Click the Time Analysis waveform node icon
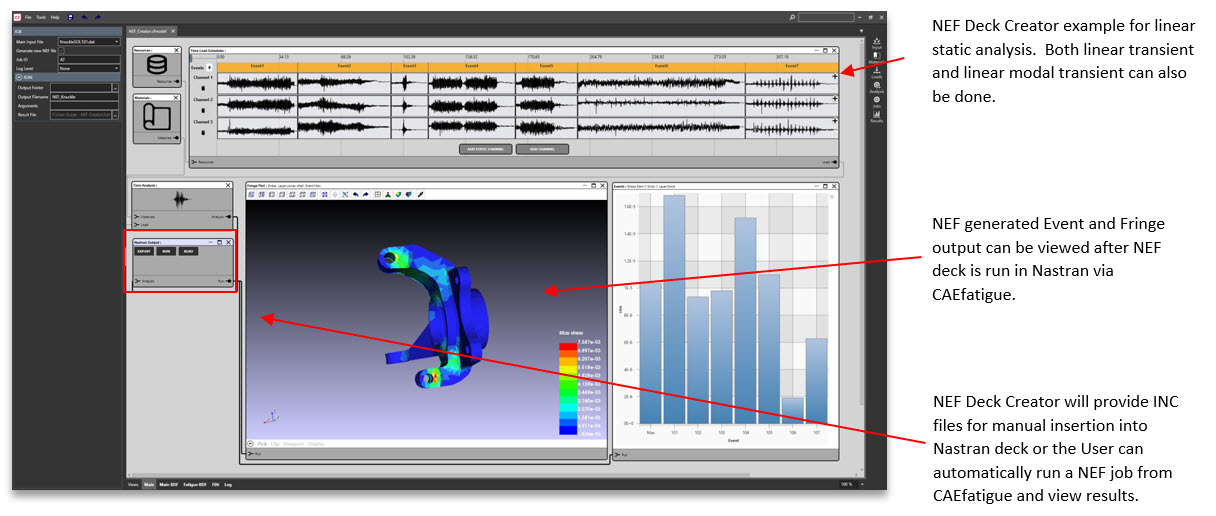This screenshot has width=1216, height=516. point(181,200)
